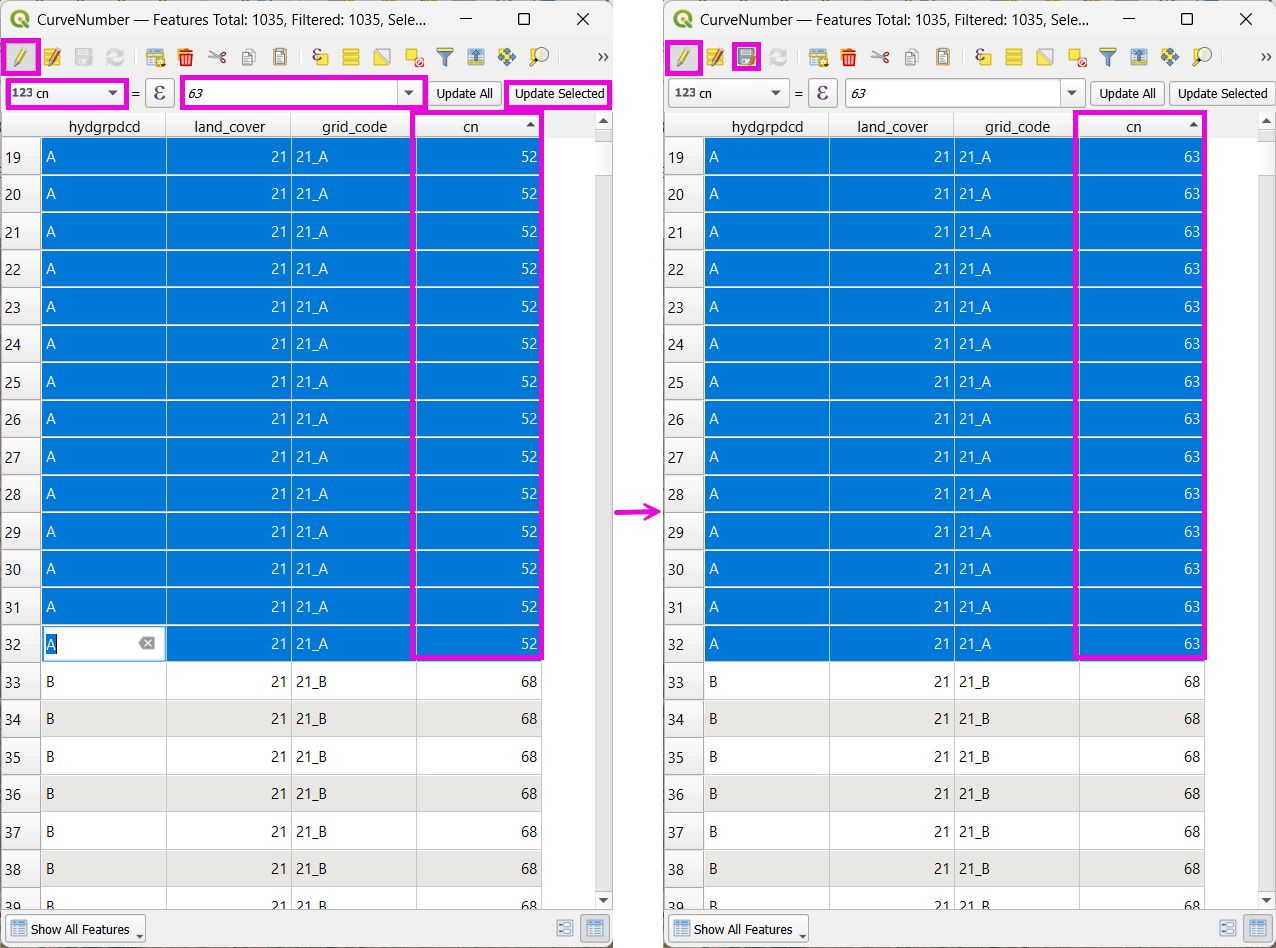Open Show All Features menu in left window

[x=75, y=929]
